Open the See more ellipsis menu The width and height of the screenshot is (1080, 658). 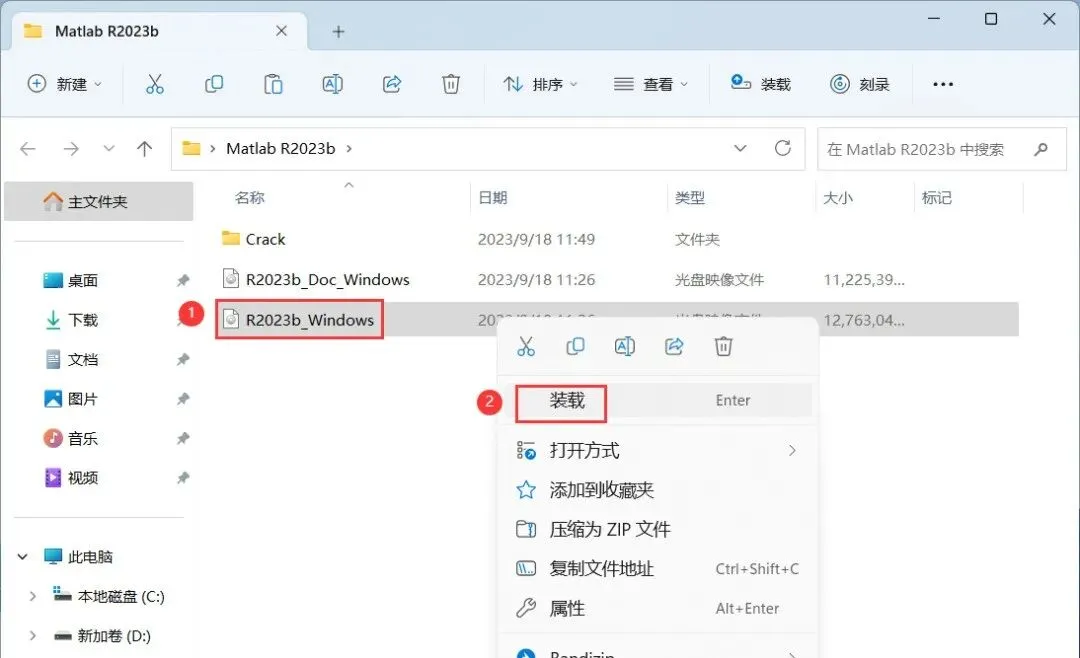pos(943,84)
